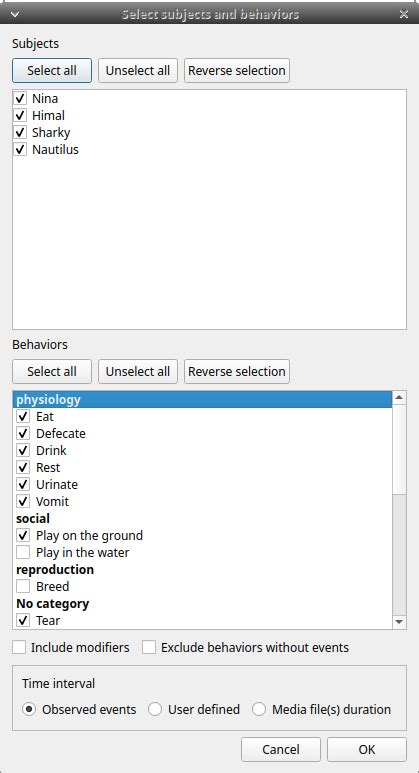Select the reproduction category header
This screenshot has width=419, height=773.
click(x=202, y=569)
